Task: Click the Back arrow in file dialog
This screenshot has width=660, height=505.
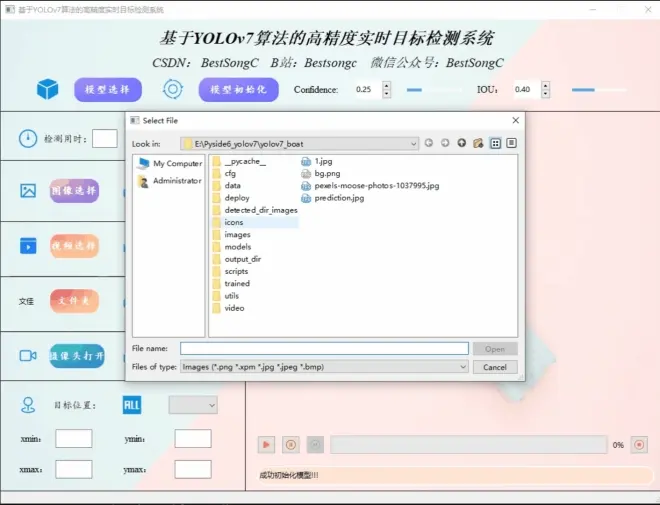Action: (x=429, y=143)
